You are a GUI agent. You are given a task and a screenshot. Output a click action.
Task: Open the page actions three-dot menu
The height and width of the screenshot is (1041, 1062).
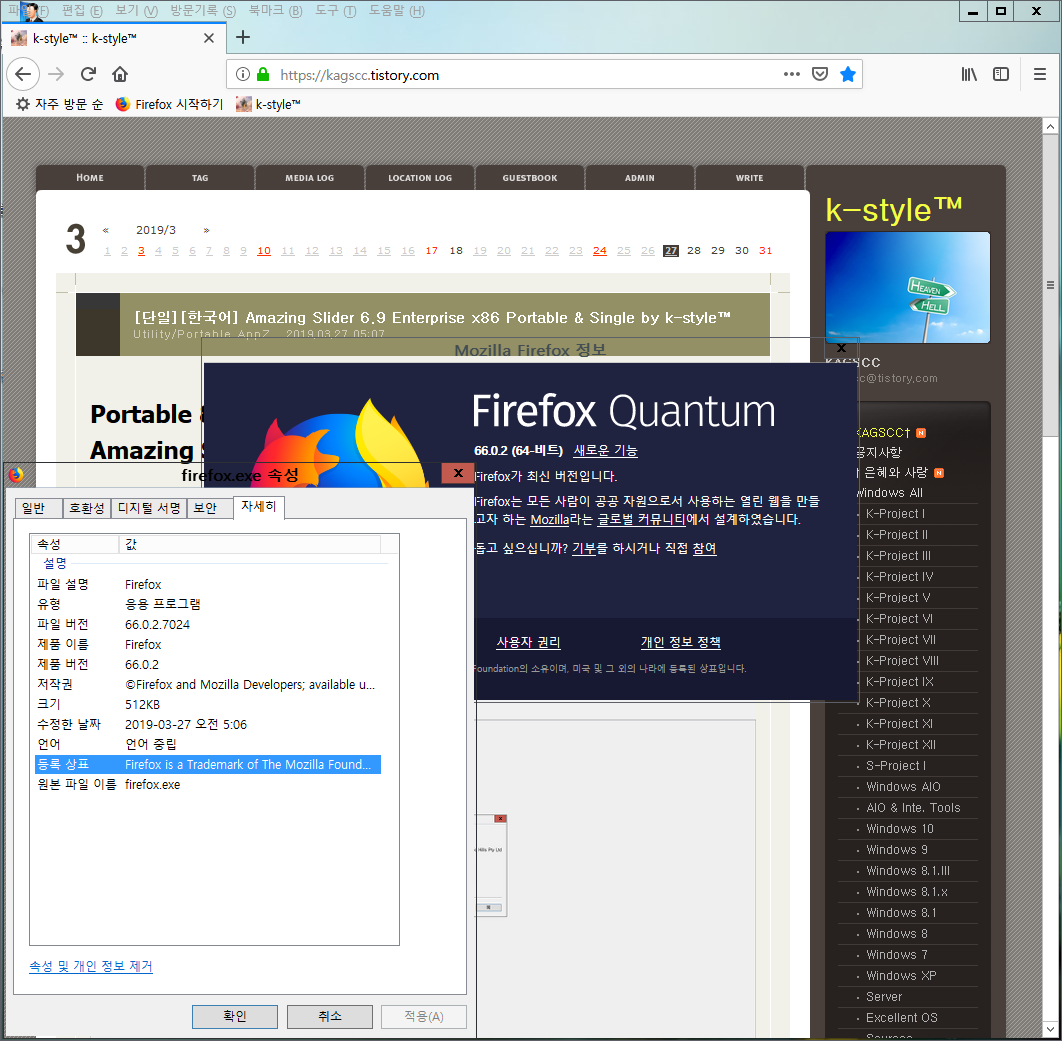[791, 75]
